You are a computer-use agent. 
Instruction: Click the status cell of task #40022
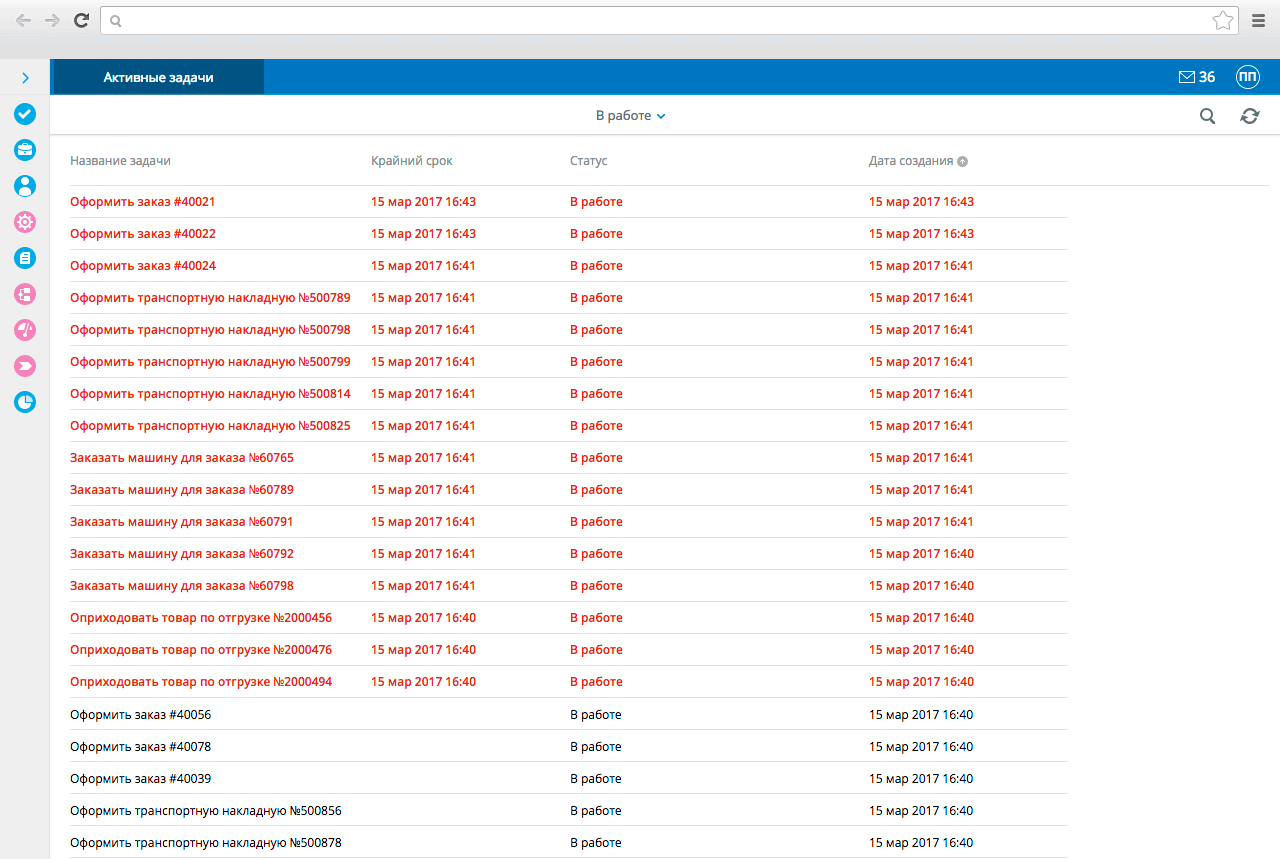point(596,234)
